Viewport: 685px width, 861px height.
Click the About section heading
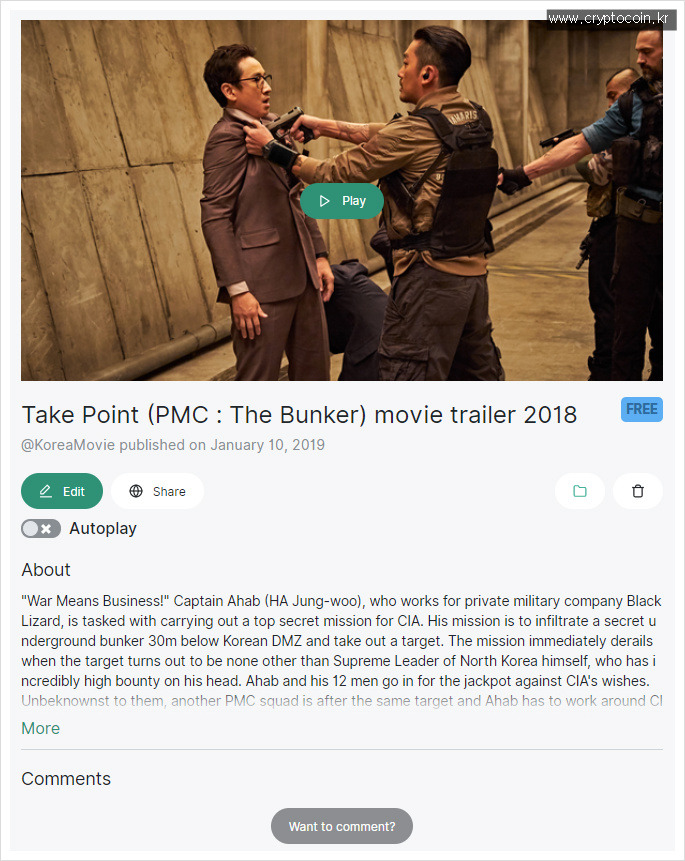pos(46,569)
